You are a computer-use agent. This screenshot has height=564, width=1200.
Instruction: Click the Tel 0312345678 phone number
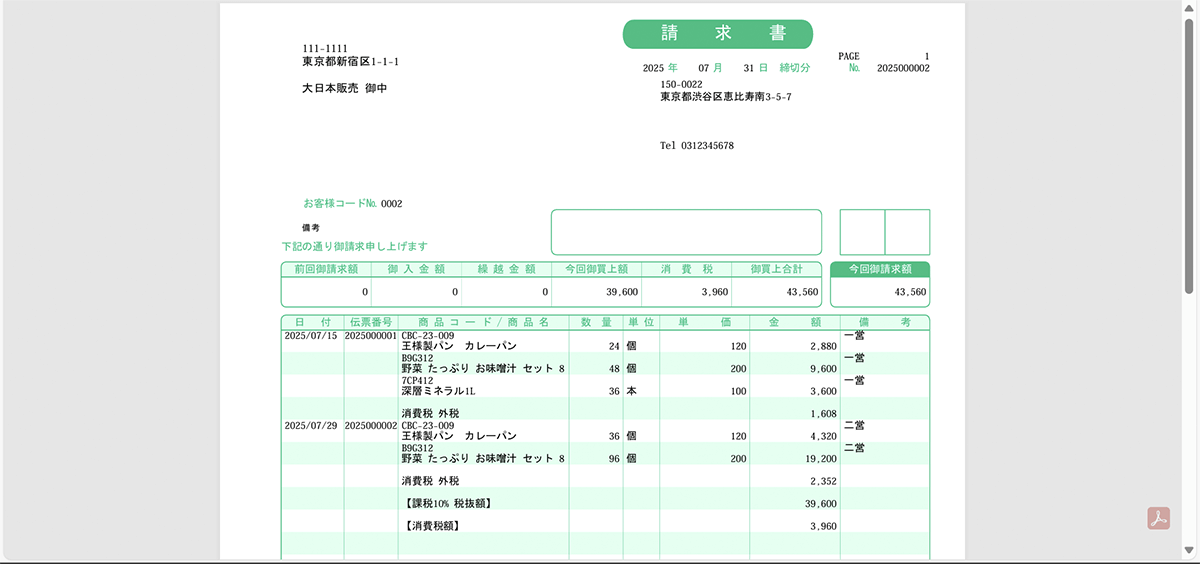697,146
